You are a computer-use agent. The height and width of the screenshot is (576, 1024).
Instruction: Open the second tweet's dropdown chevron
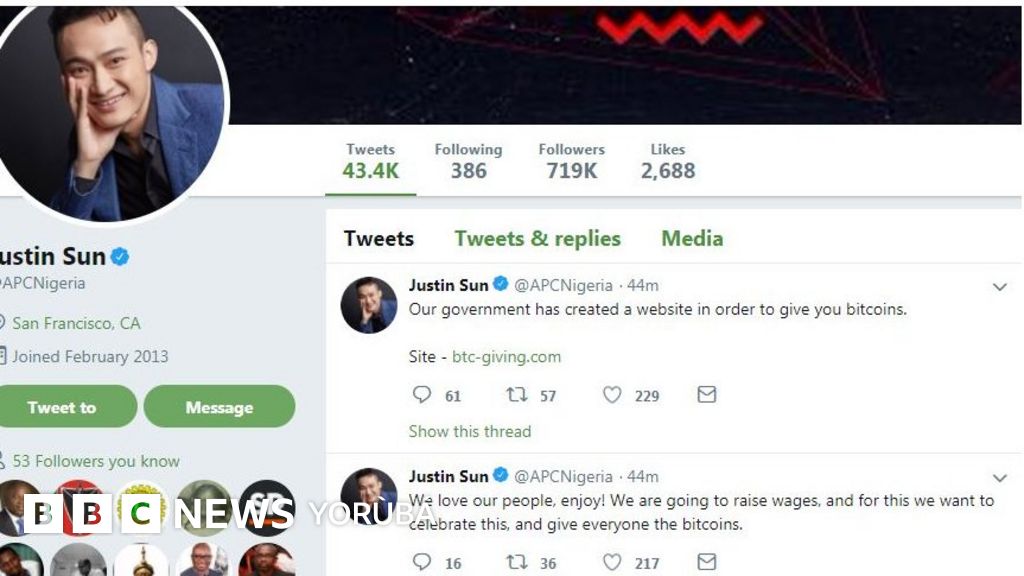(x=999, y=478)
